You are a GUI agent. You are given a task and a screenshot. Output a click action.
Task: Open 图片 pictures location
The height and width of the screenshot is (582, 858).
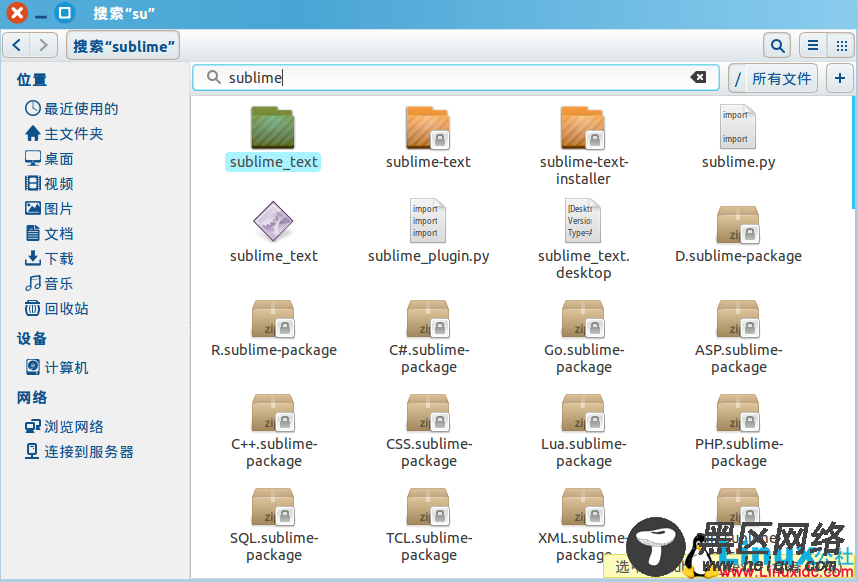pyautogui.click(x=49, y=208)
